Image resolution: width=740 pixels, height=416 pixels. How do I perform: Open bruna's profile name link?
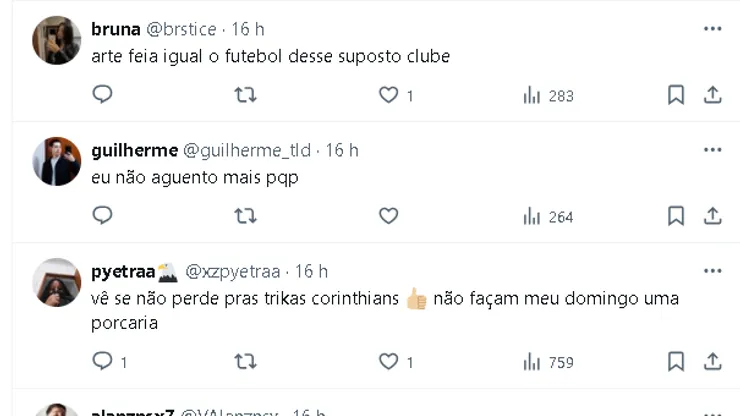115,29
